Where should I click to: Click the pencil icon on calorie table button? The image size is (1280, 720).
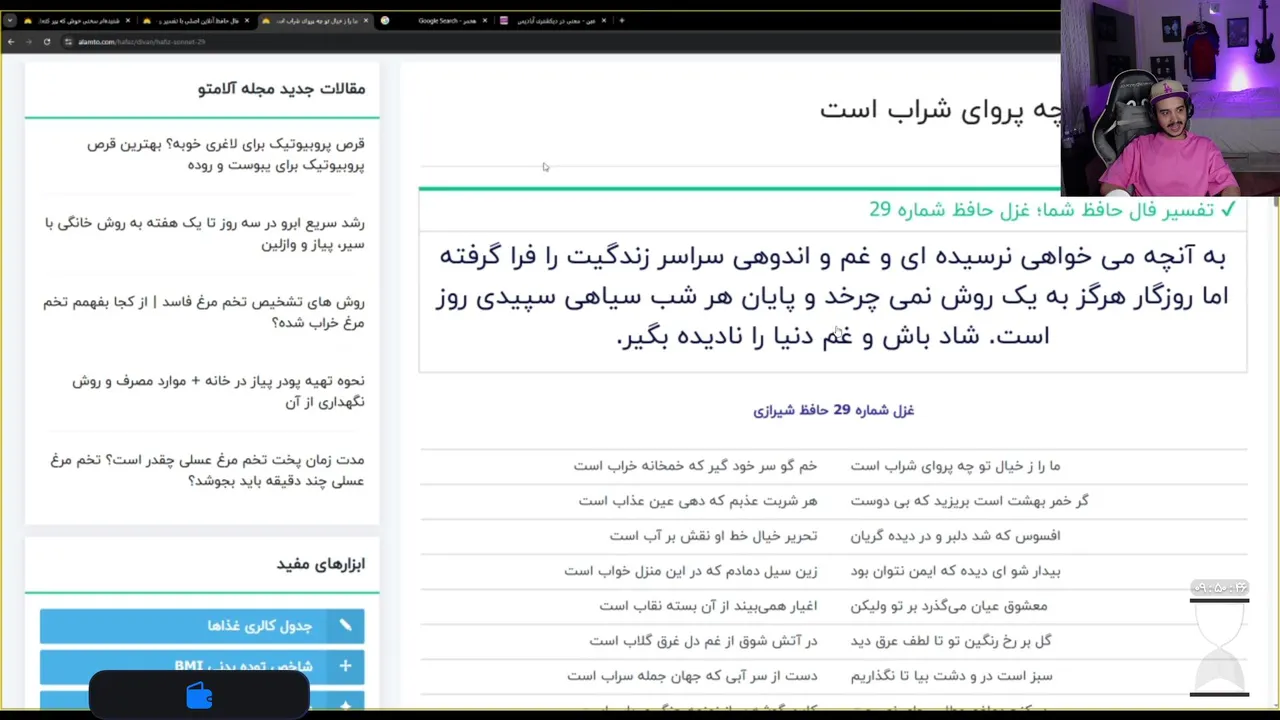pyautogui.click(x=345, y=625)
